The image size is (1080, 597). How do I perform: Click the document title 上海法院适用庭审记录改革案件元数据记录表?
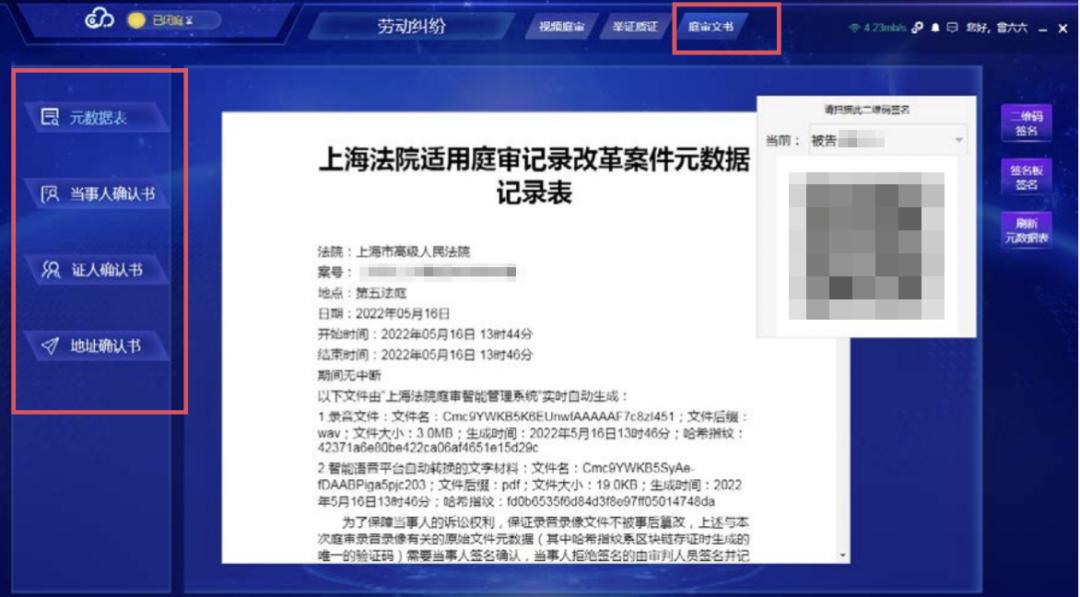pos(534,176)
